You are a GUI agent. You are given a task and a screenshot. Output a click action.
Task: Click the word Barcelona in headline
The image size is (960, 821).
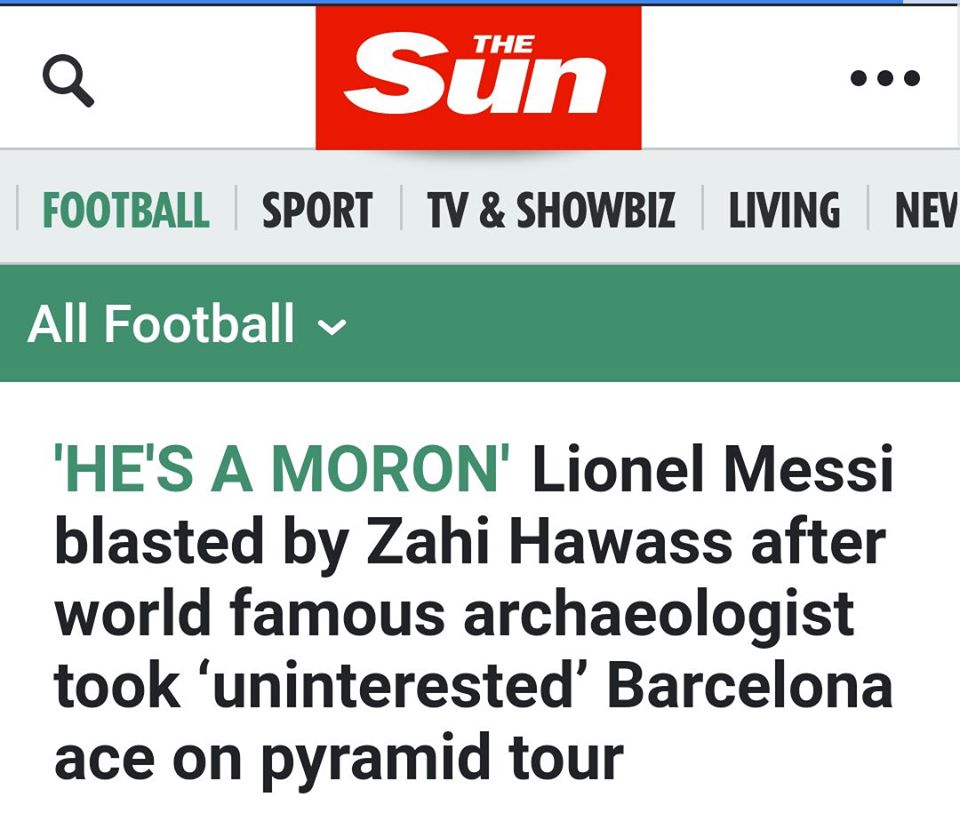(x=749, y=685)
